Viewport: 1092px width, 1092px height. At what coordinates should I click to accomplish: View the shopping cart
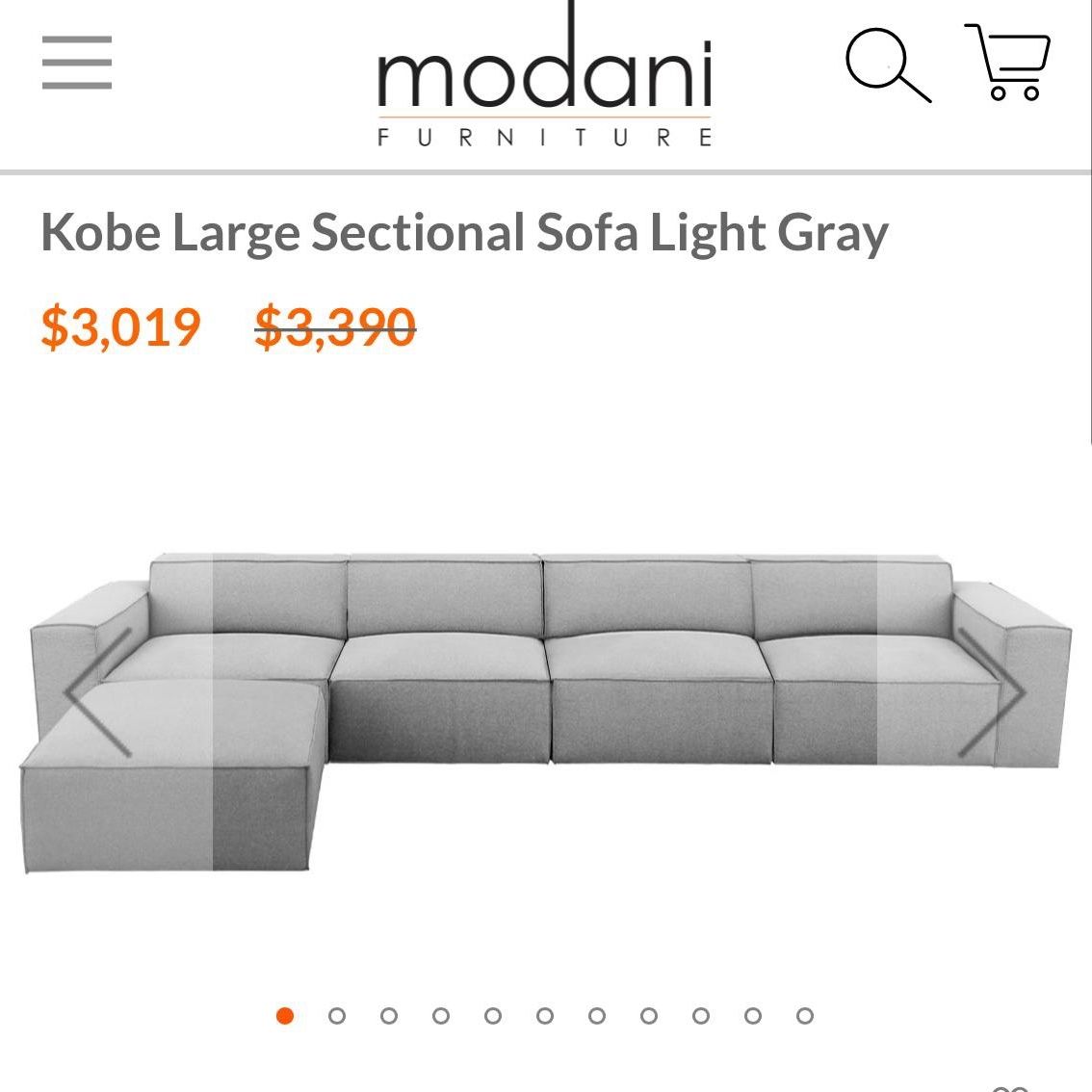(x=1007, y=62)
